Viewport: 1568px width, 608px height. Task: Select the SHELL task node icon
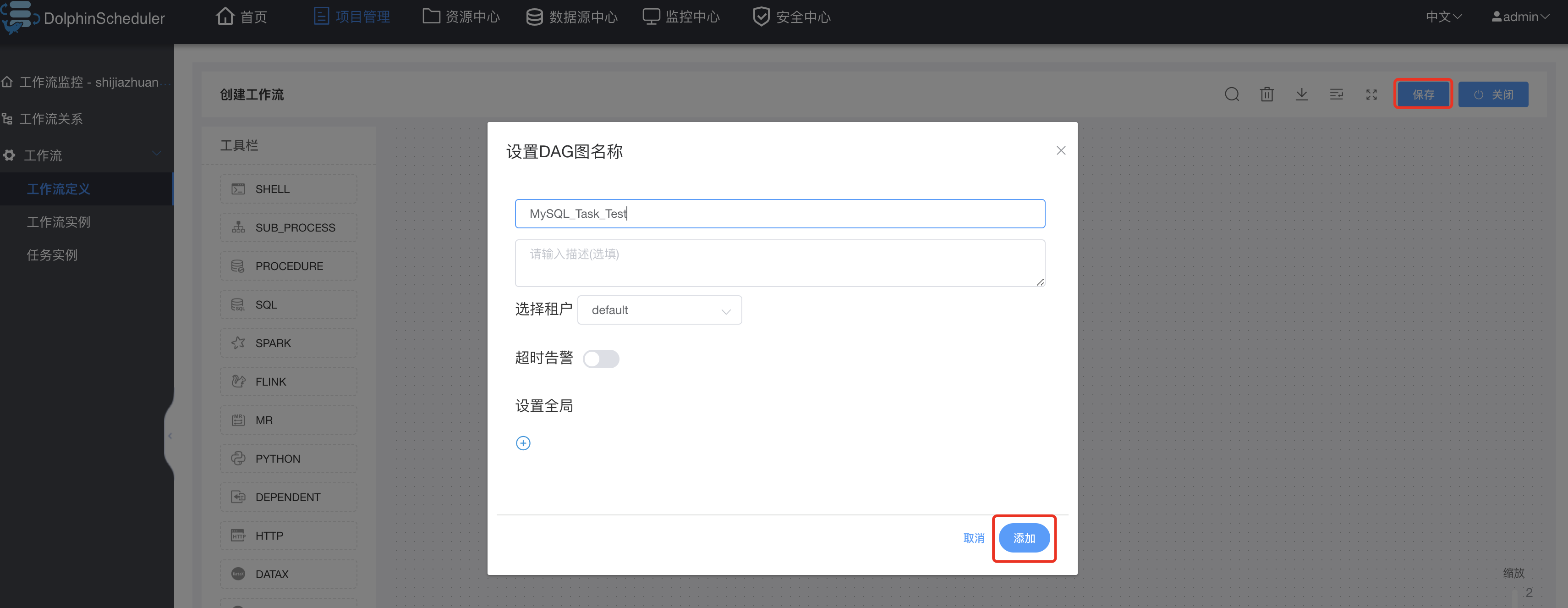point(238,189)
